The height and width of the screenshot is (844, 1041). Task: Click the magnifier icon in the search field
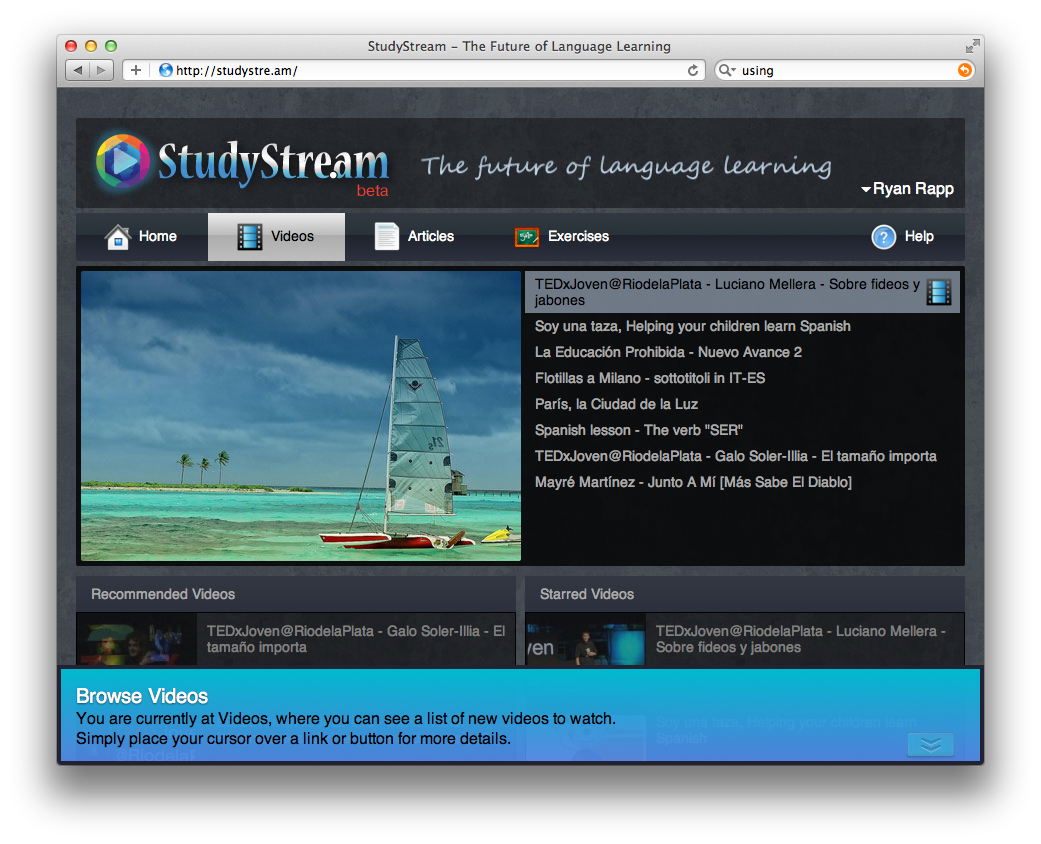726,70
